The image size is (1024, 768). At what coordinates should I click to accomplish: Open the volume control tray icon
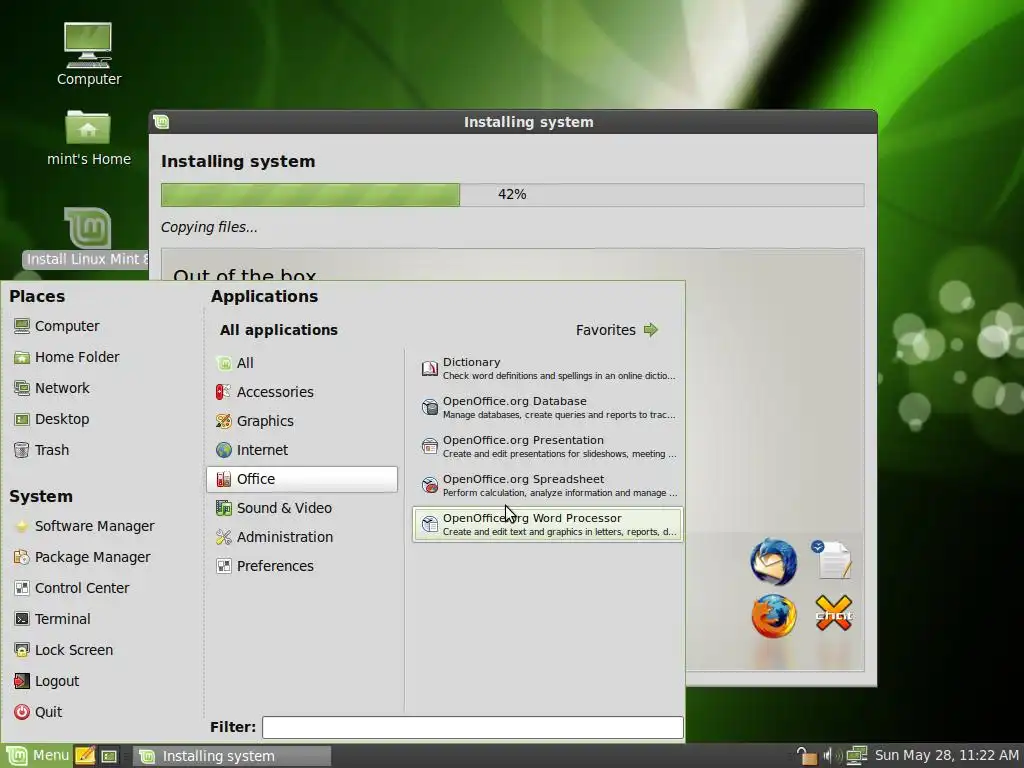pos(832,756)
